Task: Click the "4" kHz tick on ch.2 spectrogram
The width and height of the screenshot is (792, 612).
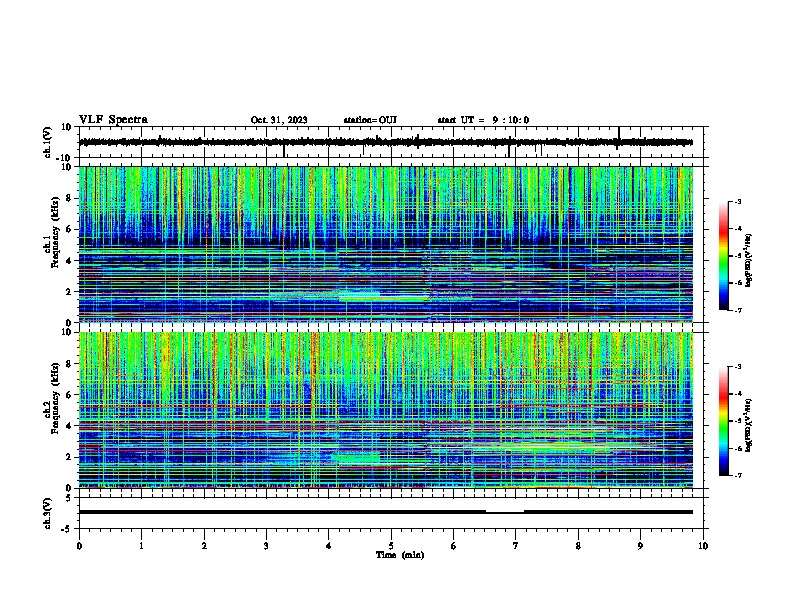Action: (x=69, y=426)
